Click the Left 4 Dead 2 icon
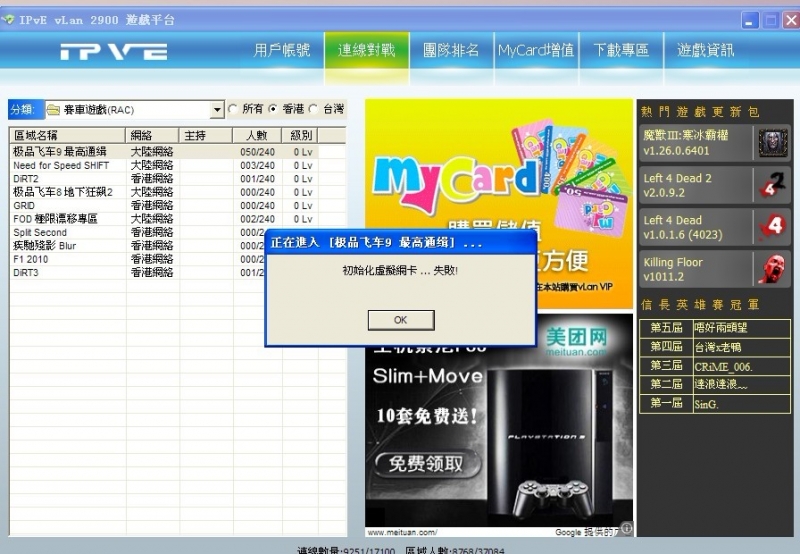The width and height of the screenshot is (800, 554). click(773, 185)
